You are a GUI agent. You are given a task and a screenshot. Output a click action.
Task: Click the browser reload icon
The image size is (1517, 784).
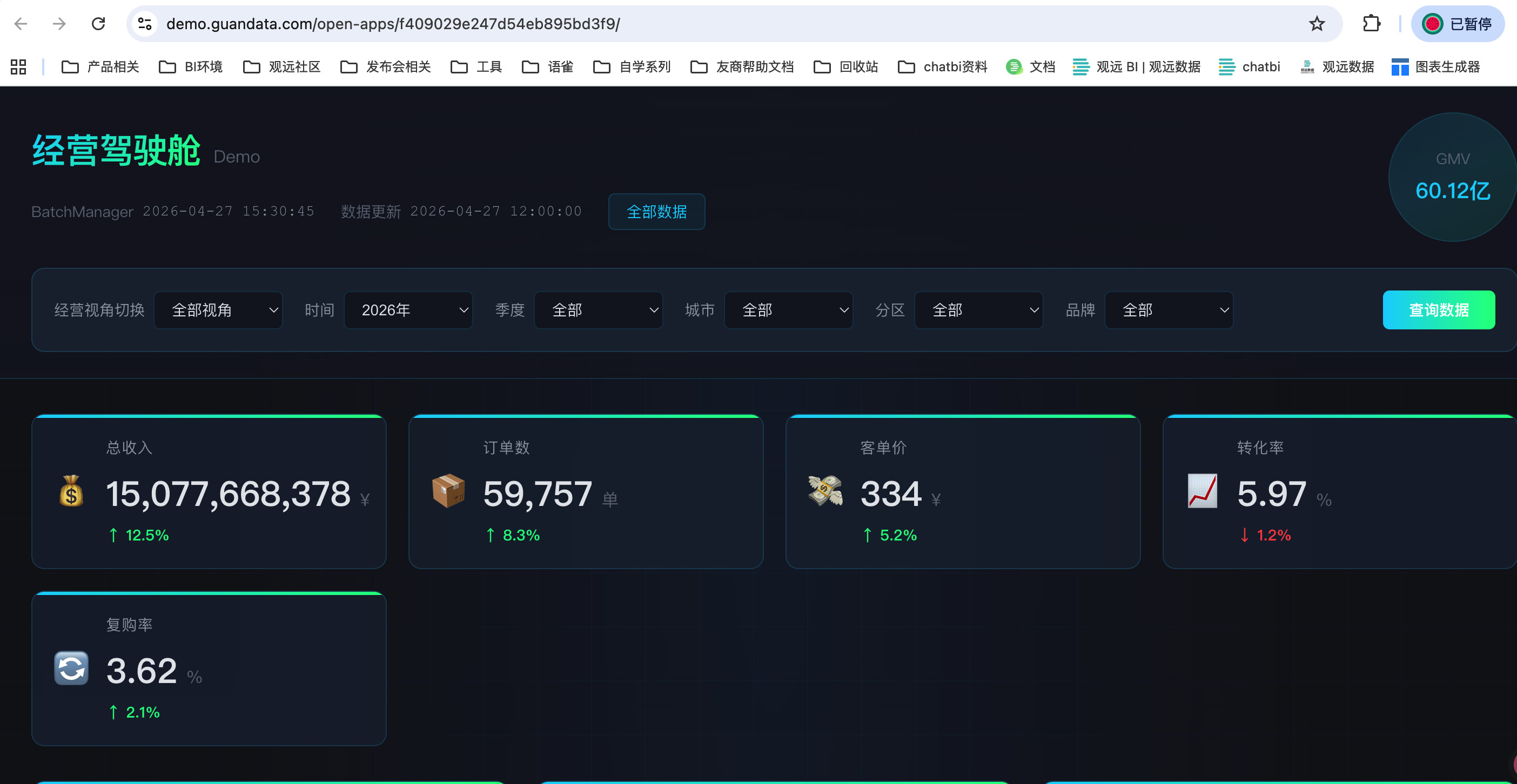(x=98, y=24)
